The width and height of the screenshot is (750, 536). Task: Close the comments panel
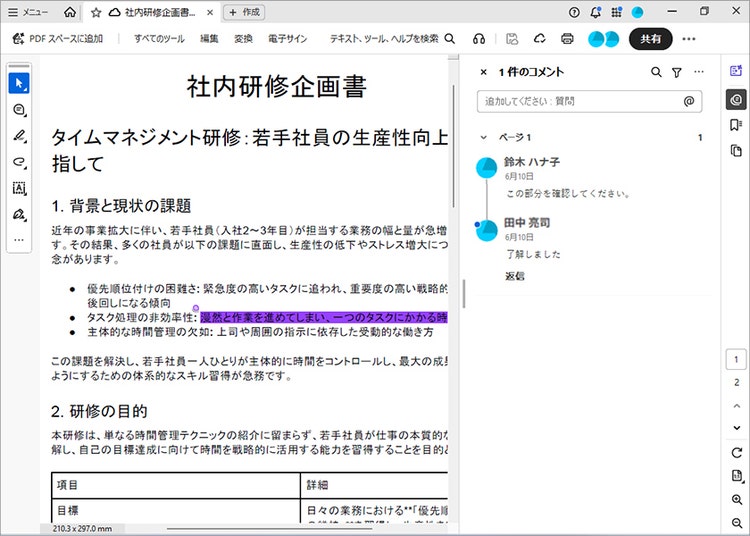click(x=484, y=72)
